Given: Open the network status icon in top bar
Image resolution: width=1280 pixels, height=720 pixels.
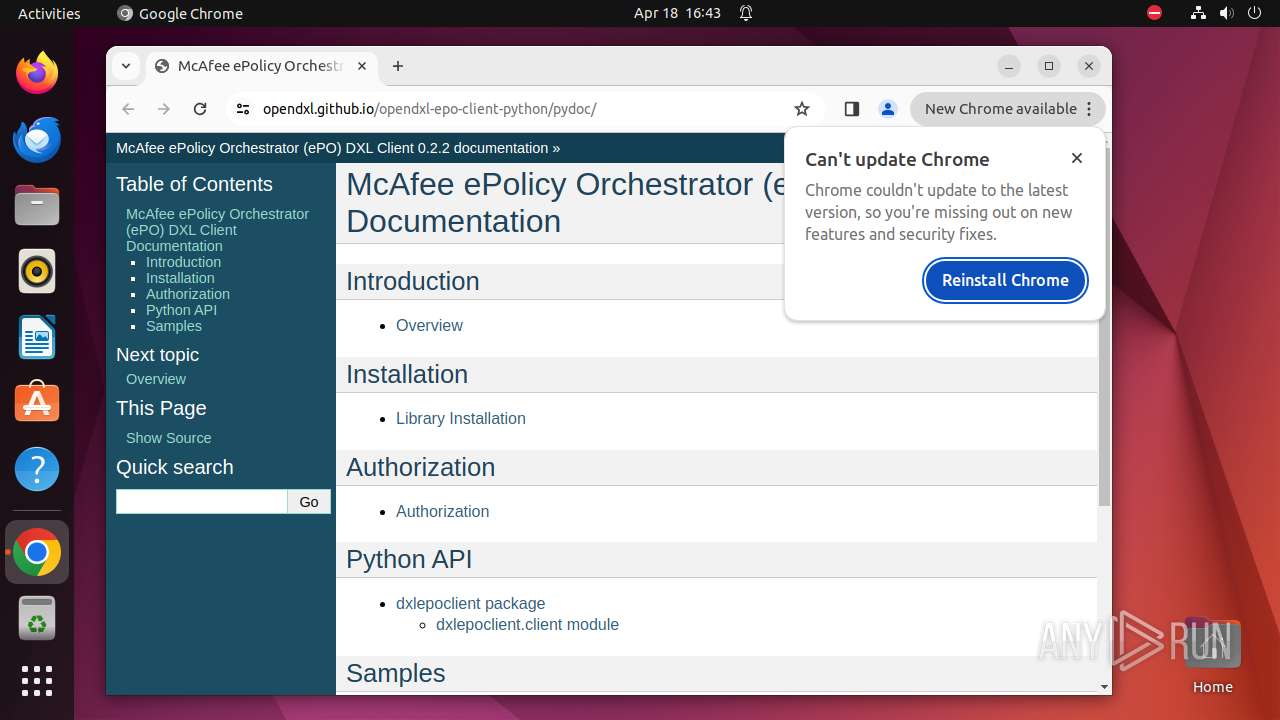Looking at the screenshot, I should [x=1198, y=13].
